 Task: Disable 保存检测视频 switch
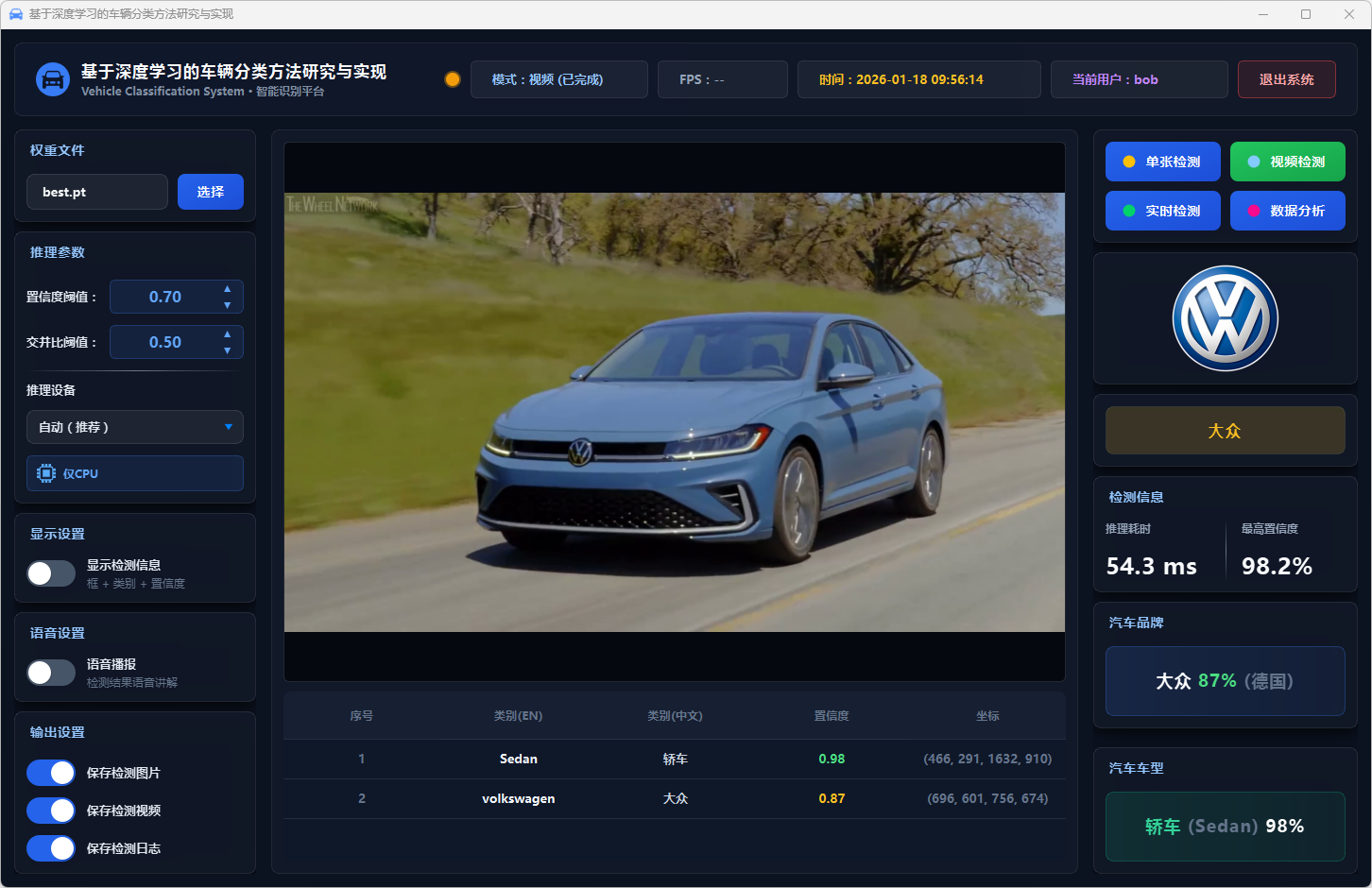(51, 811)
